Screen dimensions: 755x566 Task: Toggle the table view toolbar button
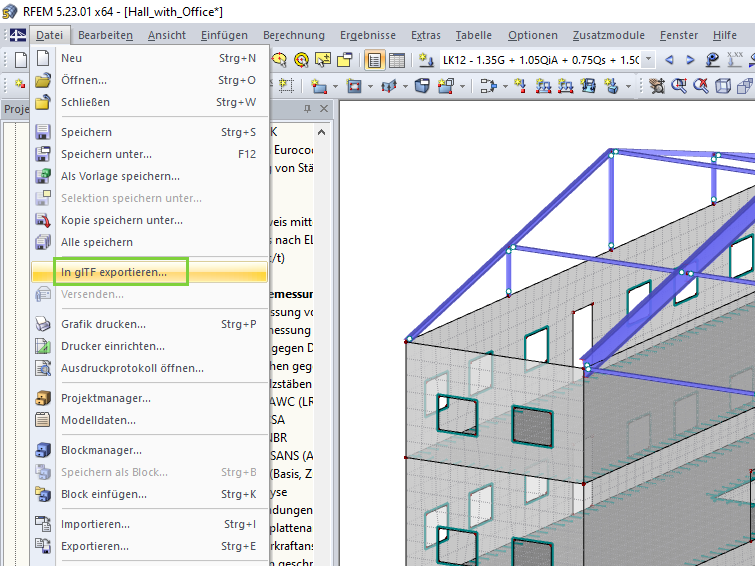coord(397,60)
